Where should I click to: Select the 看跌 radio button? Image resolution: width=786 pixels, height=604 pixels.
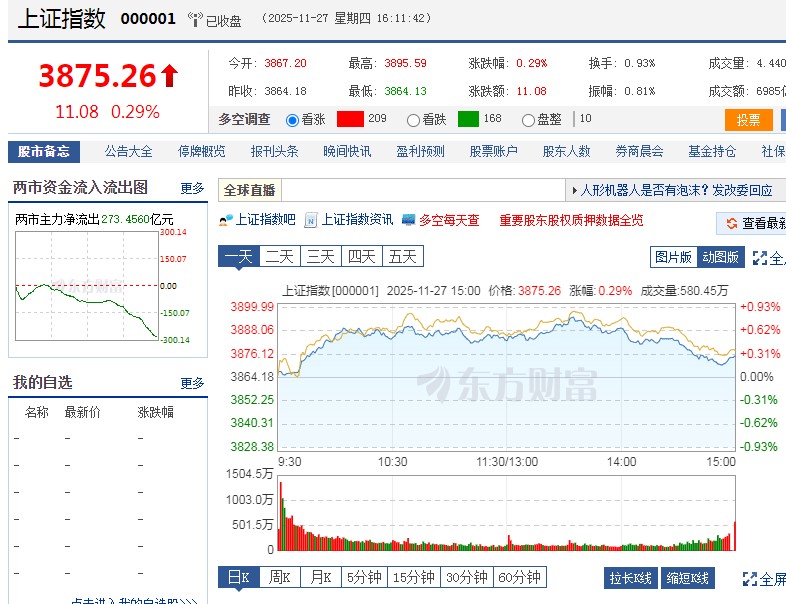(413, 120)
